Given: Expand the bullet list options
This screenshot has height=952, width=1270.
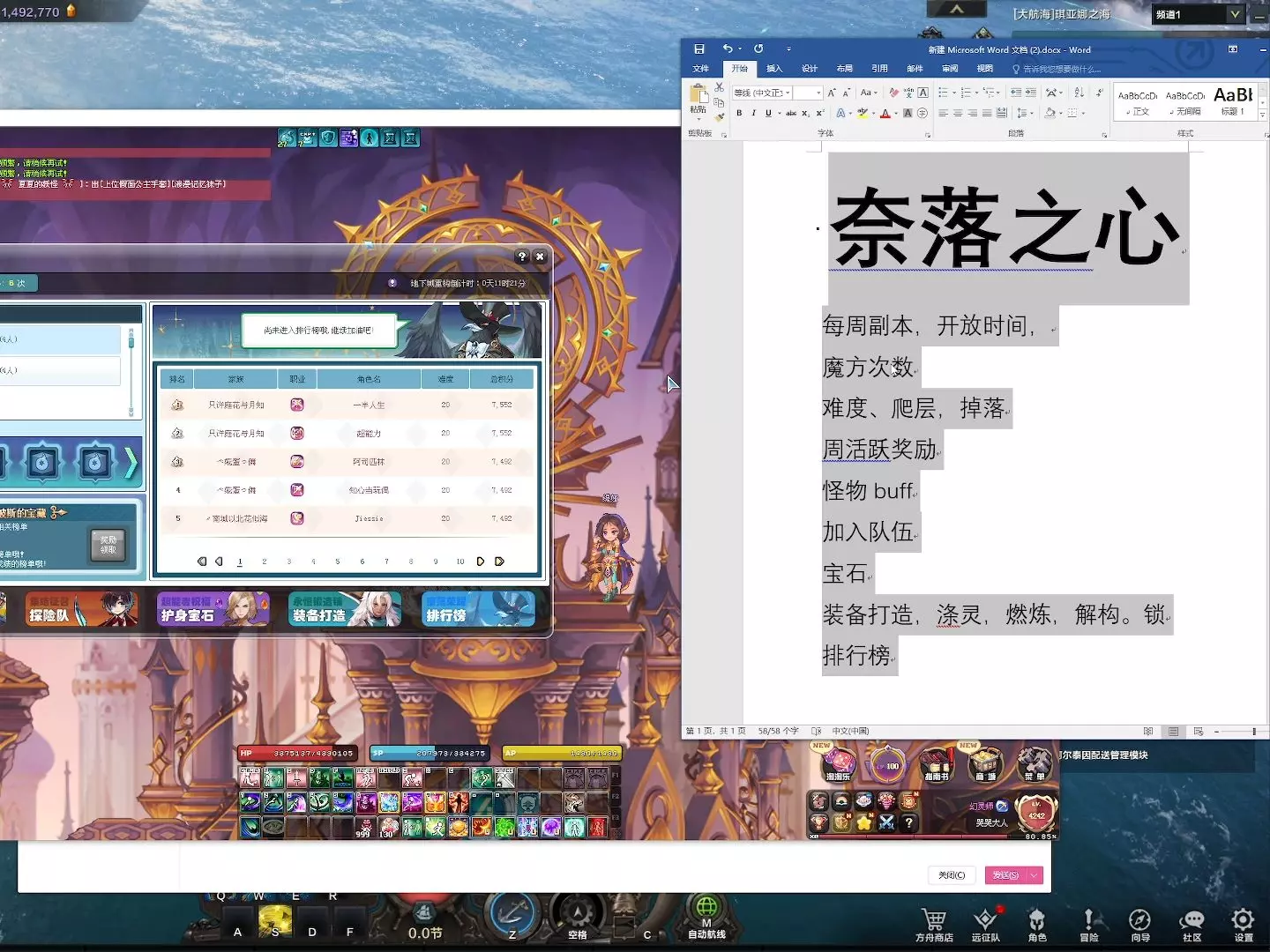Looking at the screenshot, I should [953, 93].
